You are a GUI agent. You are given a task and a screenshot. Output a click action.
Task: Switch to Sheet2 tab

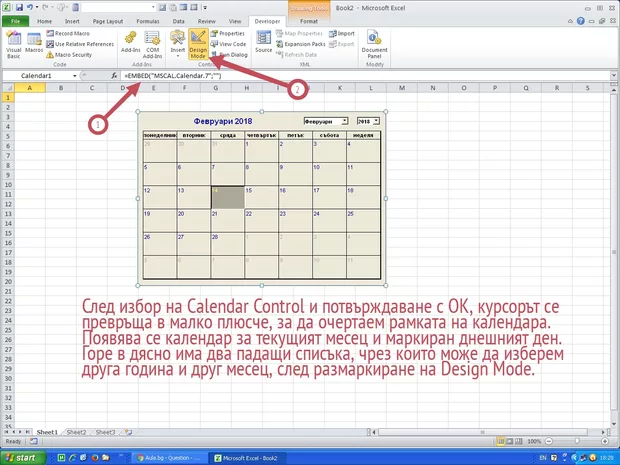[76, 432]
